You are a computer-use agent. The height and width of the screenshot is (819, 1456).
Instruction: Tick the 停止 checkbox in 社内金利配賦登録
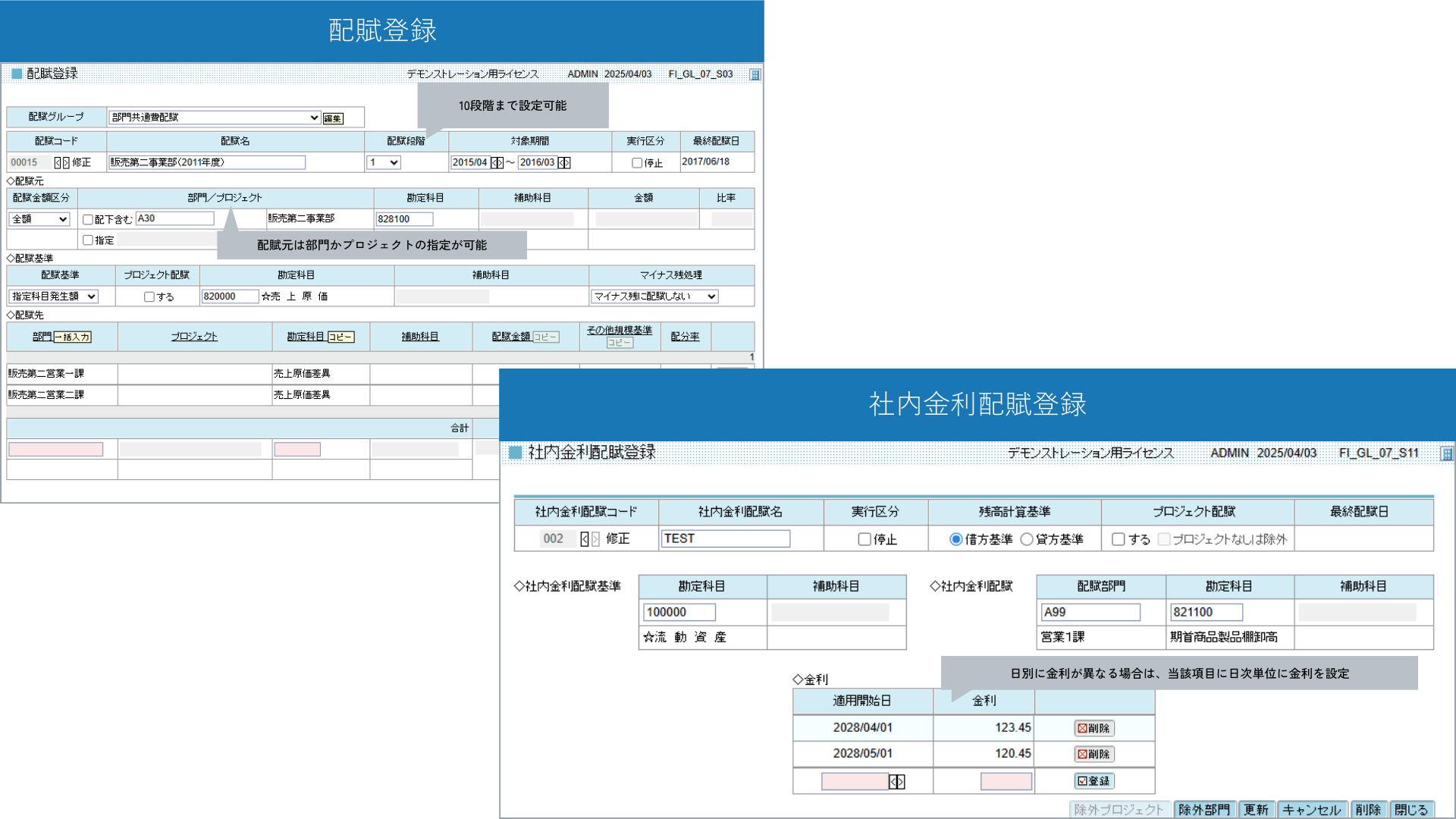tap(864, 539)
